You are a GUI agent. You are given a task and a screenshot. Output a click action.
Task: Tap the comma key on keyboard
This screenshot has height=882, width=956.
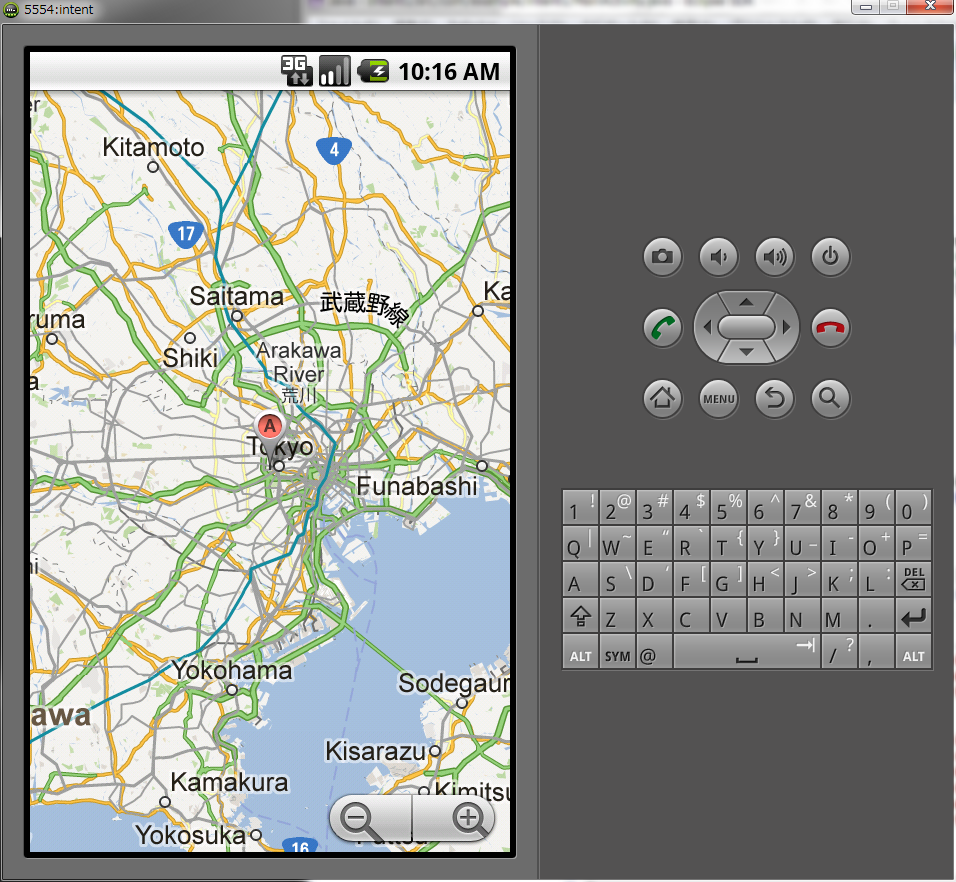point(876,652)
